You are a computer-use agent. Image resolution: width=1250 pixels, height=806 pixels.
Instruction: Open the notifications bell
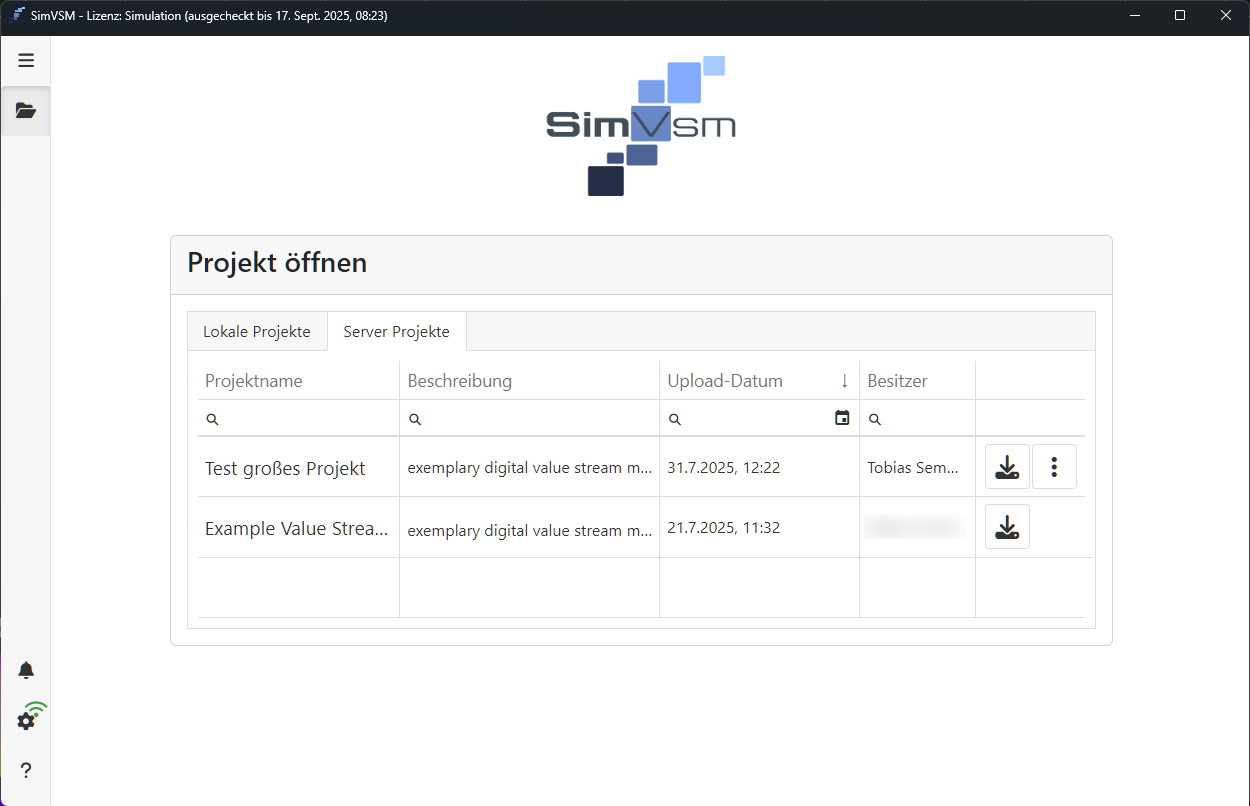pos(26,670)
